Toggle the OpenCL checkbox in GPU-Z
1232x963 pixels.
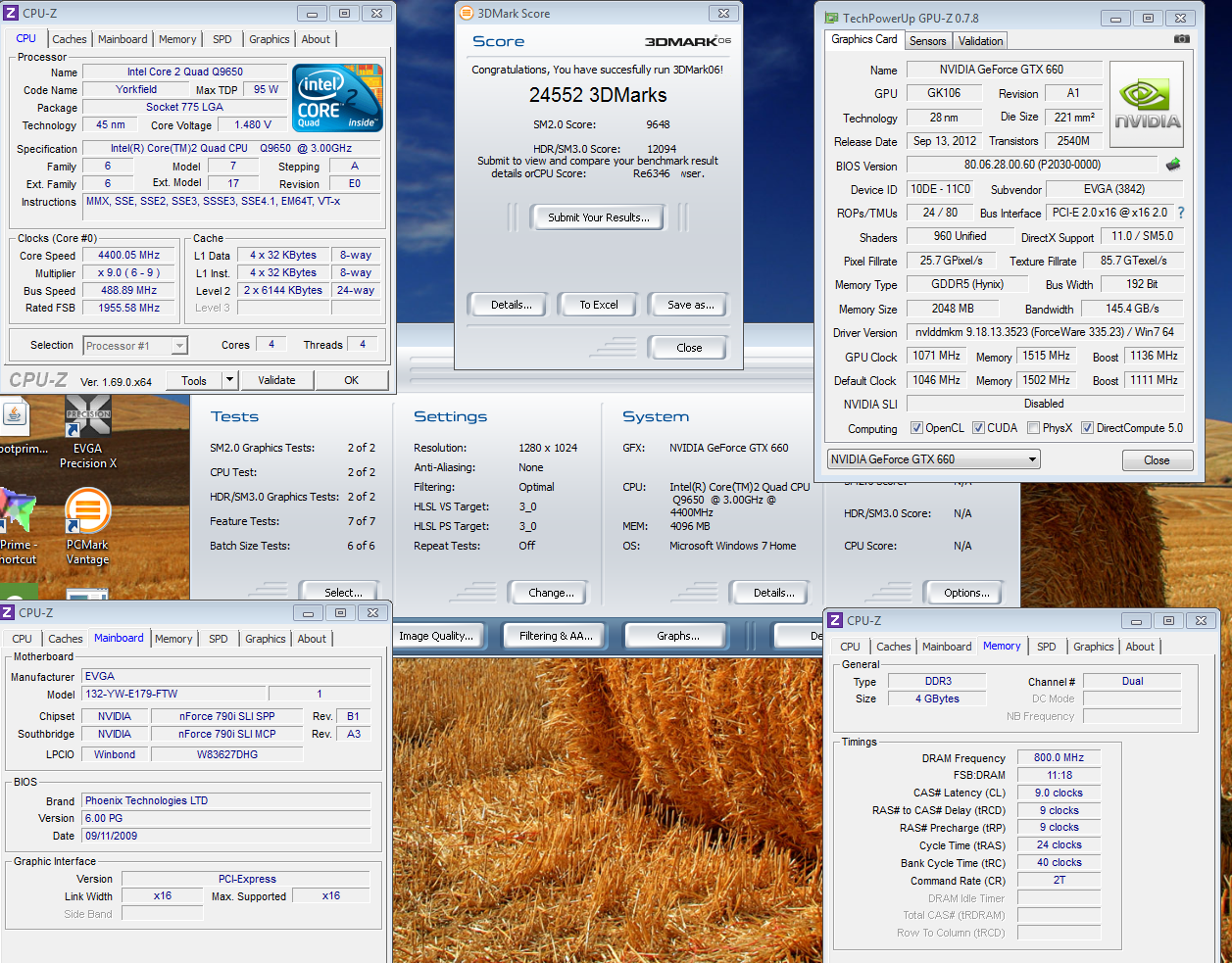click(x=916, y=428)
